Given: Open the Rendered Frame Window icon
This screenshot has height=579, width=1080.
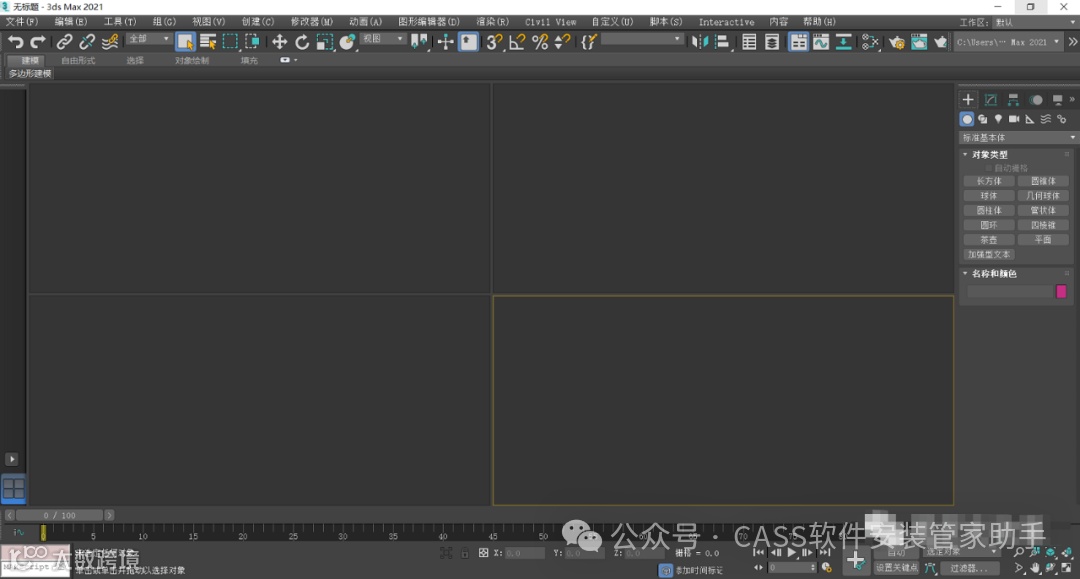Looking at the screenshot, I should (919, 42).
